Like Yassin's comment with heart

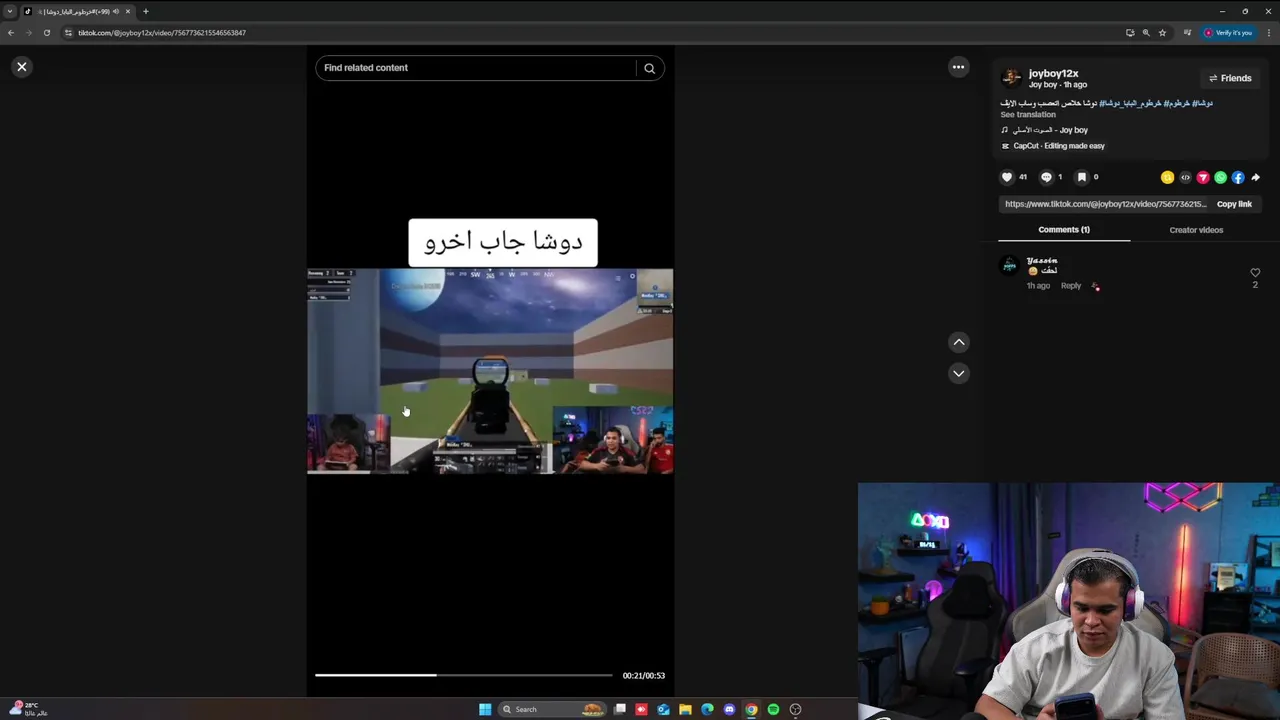point(1255,272)
